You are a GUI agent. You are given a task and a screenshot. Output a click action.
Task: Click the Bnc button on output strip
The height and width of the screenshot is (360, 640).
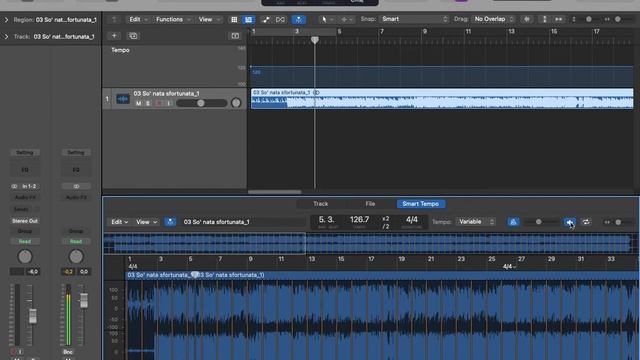[68, 351]
